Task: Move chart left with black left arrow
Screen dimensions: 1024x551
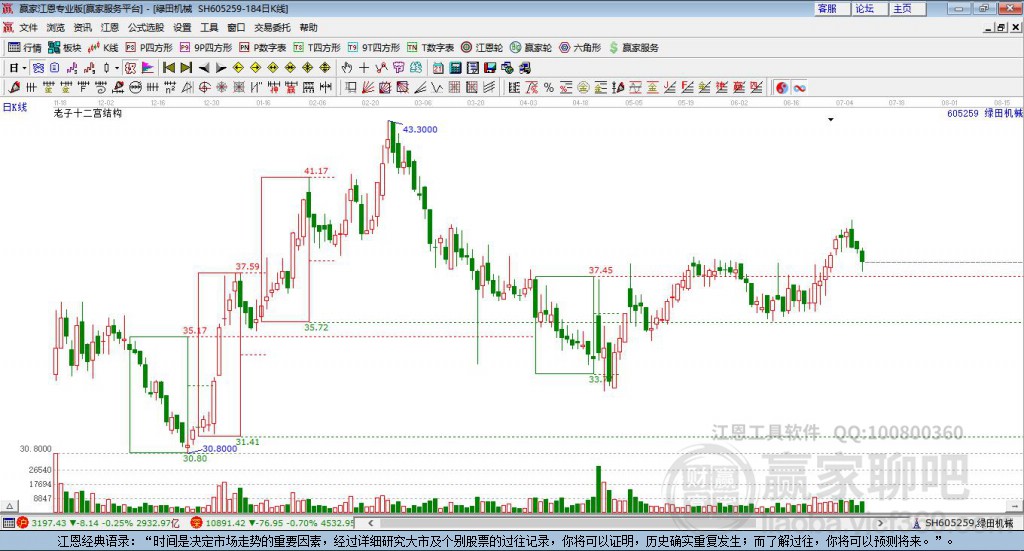Action: (x=204, y=68)
